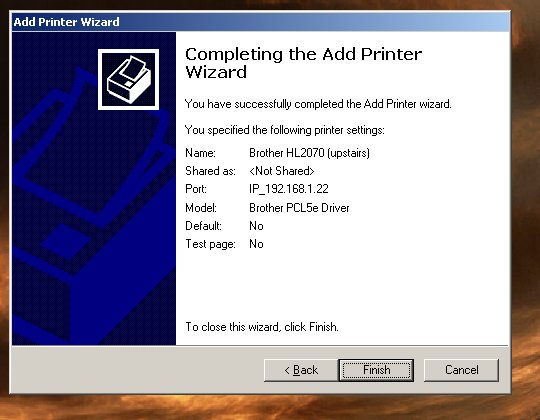The image size is (540, 420).
Task: Select the printer name Brother HL2070 (upstairs)
Action: coord(309,153)
